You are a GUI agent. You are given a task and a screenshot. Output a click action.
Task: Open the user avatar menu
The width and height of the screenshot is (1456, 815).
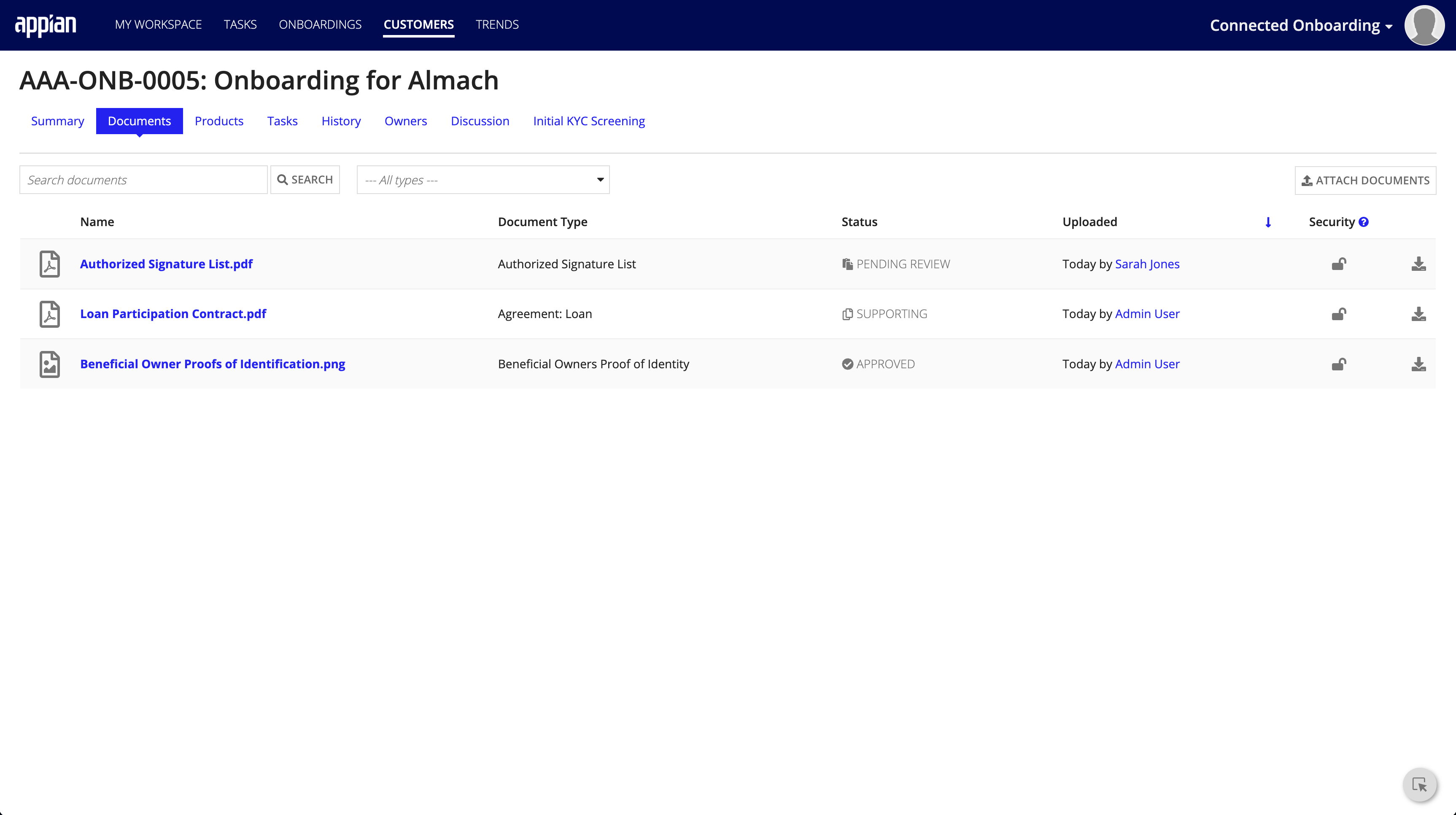tap(1424, 25)
